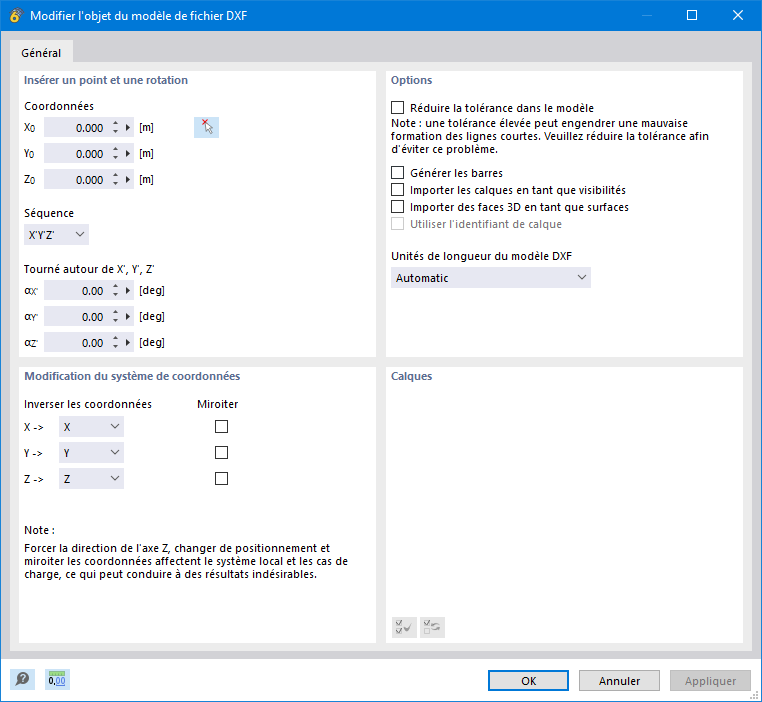This screenshot has height=702, width=762.
Task: Click the application icon in title bar
Action: click(16, 16)
